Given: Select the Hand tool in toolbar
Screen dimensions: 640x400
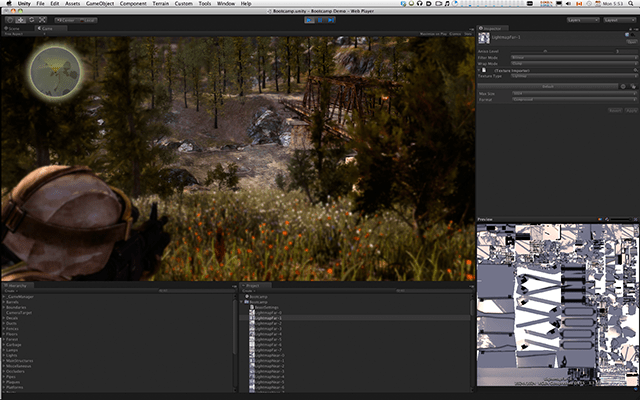Looking at the screenshot, I should [10, 20].
